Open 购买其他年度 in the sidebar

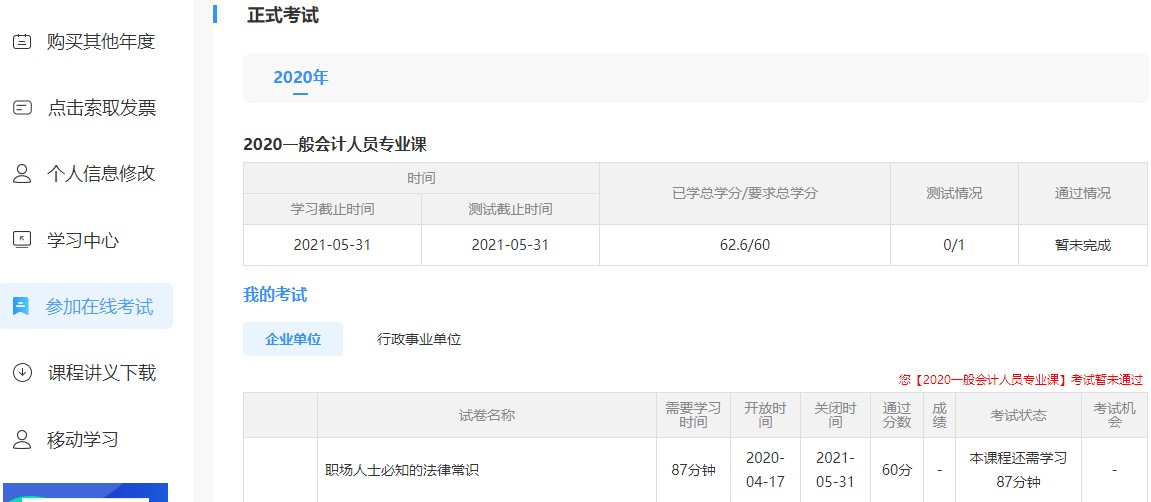pos(101,42)
